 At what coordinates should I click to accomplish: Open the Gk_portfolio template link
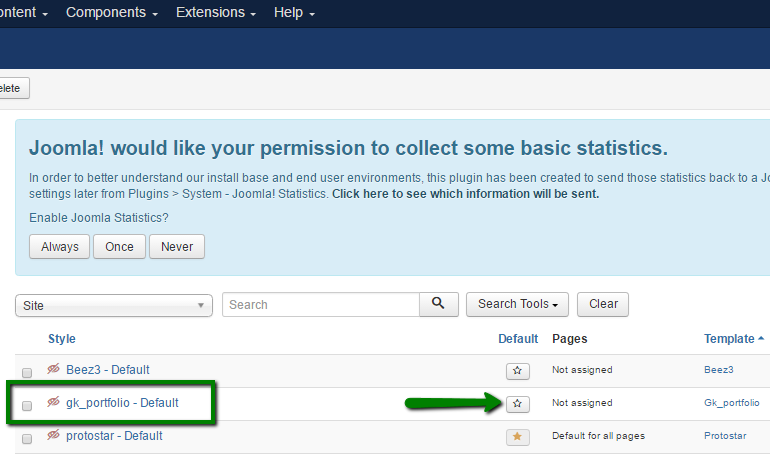732,403
